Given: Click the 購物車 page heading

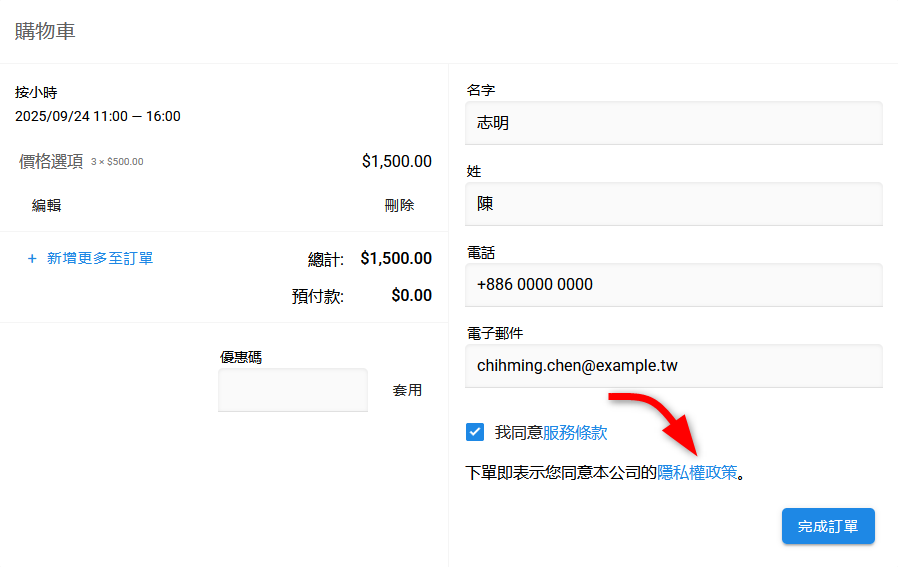Looking at the screenshot, I should 45,31.
